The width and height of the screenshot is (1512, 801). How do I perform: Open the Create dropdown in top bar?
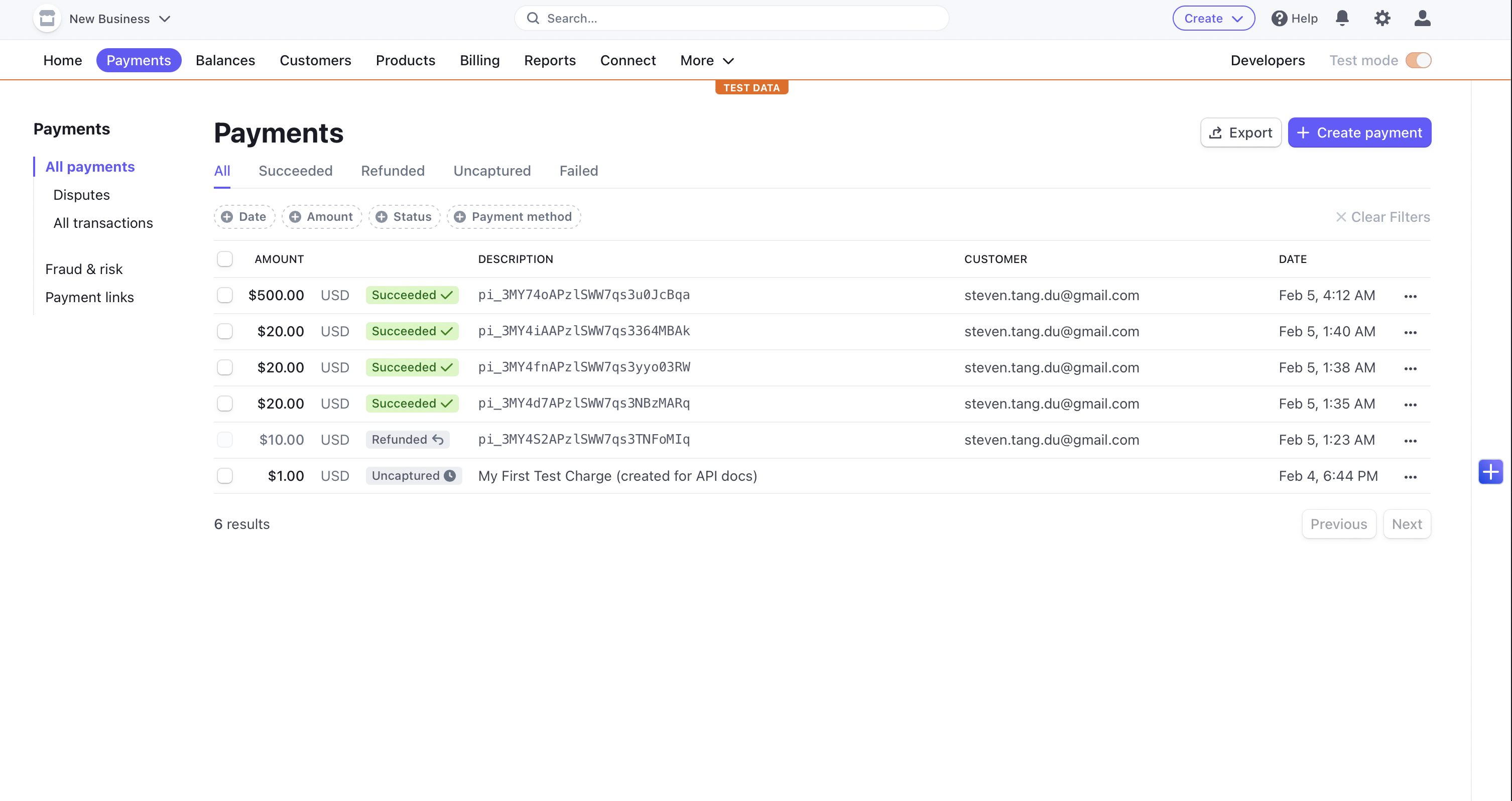coord(1213,18)
